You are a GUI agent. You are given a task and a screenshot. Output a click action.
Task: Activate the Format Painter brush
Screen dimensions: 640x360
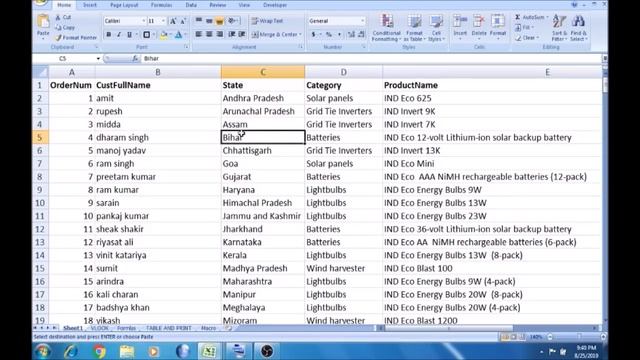(76, 38)
